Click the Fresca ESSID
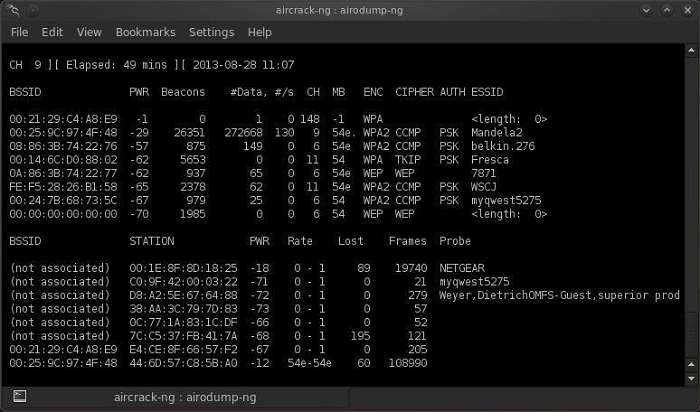The width and height of the screenshot is (700, 412). click(490, 160)
